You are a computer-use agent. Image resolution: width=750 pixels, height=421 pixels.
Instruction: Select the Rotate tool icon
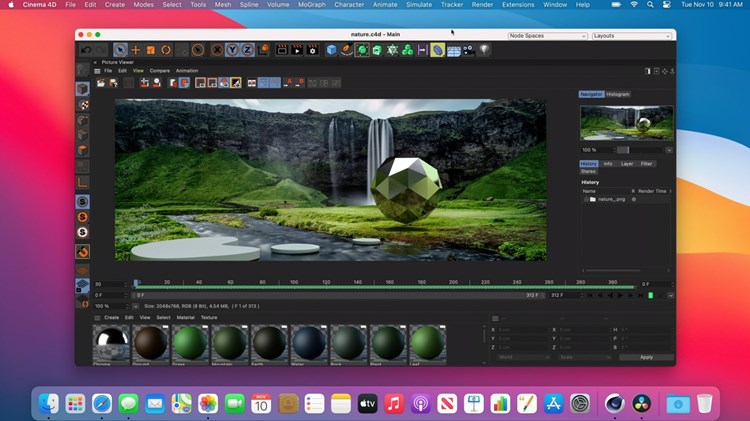pos(166,50)
